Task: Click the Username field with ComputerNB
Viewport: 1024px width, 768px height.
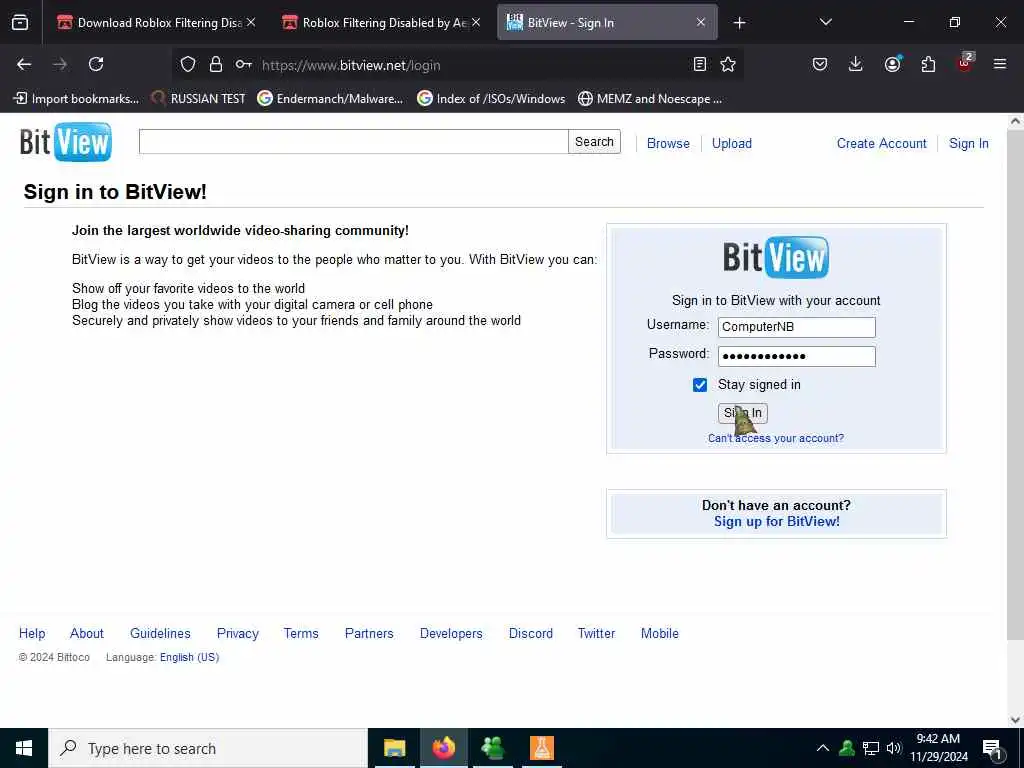Action: coord(796,327)
